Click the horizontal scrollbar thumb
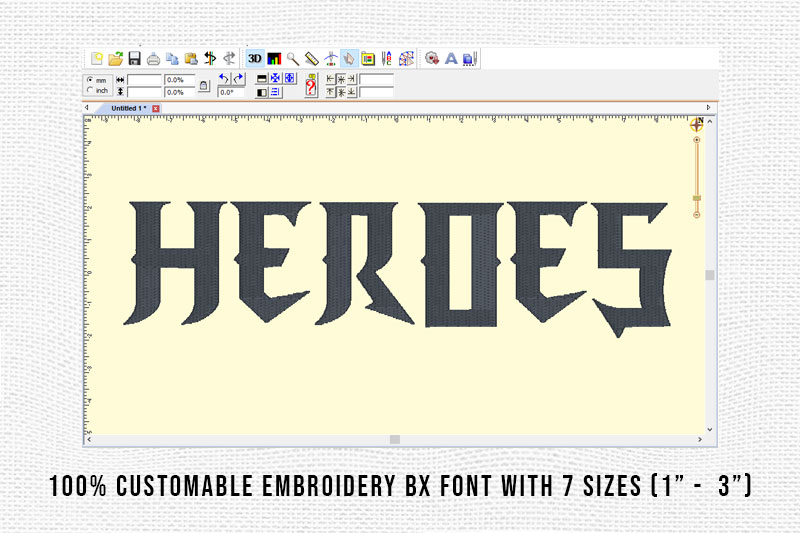 coord(395,439)
